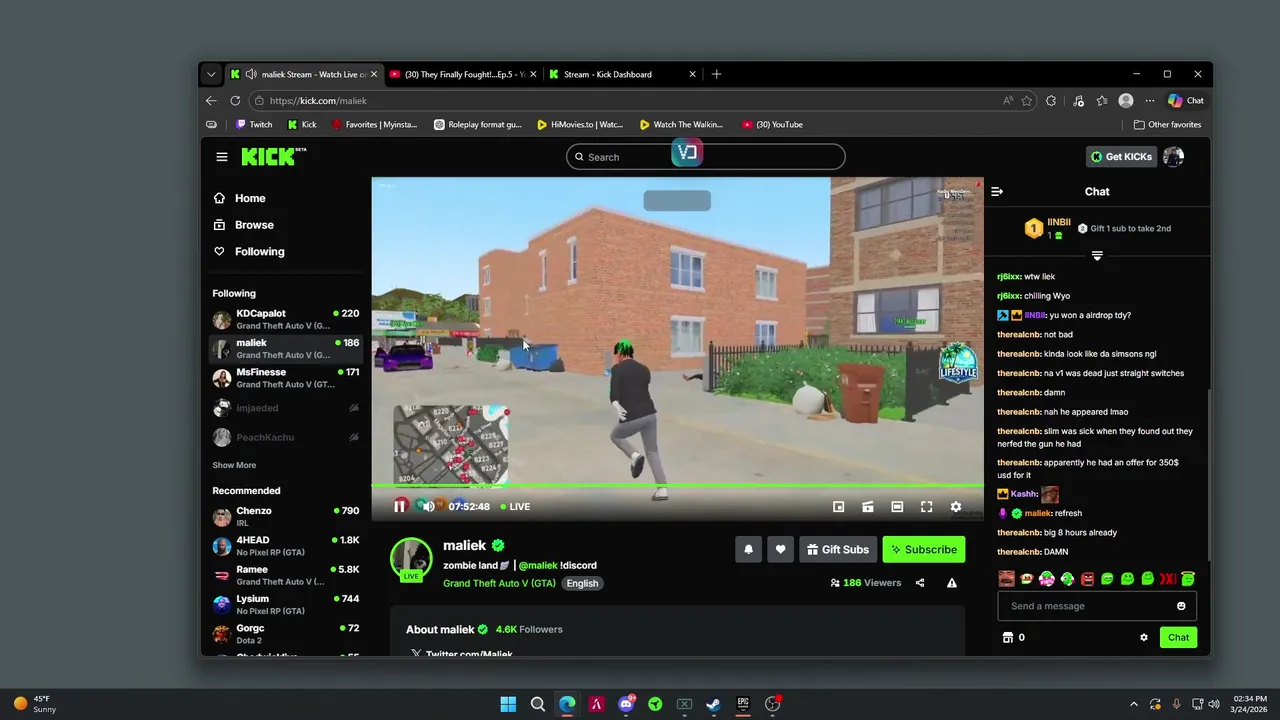Go to Home in sidebar
This screenshot has width=1280, height=720.
point(250,198)
